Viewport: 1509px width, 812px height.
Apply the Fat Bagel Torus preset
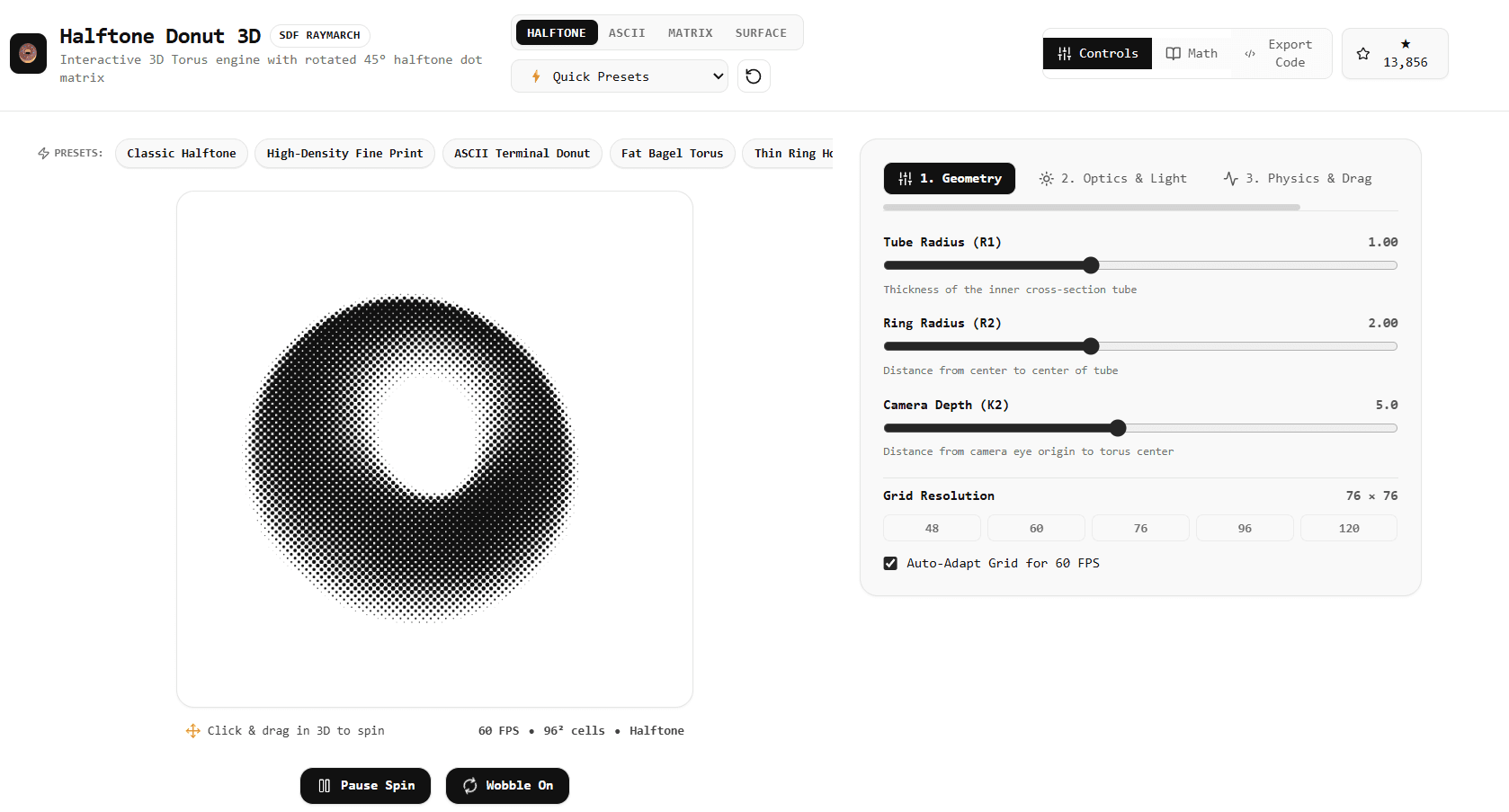coord(672,154)
